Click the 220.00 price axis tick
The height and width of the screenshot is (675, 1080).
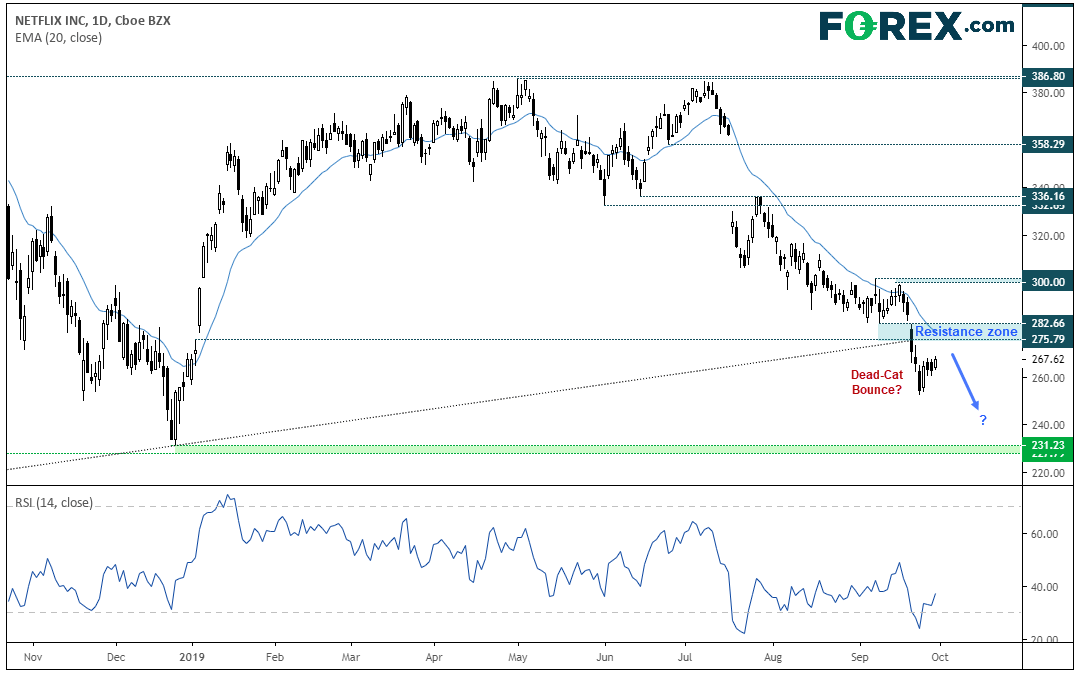click(x=1048, y=472)
